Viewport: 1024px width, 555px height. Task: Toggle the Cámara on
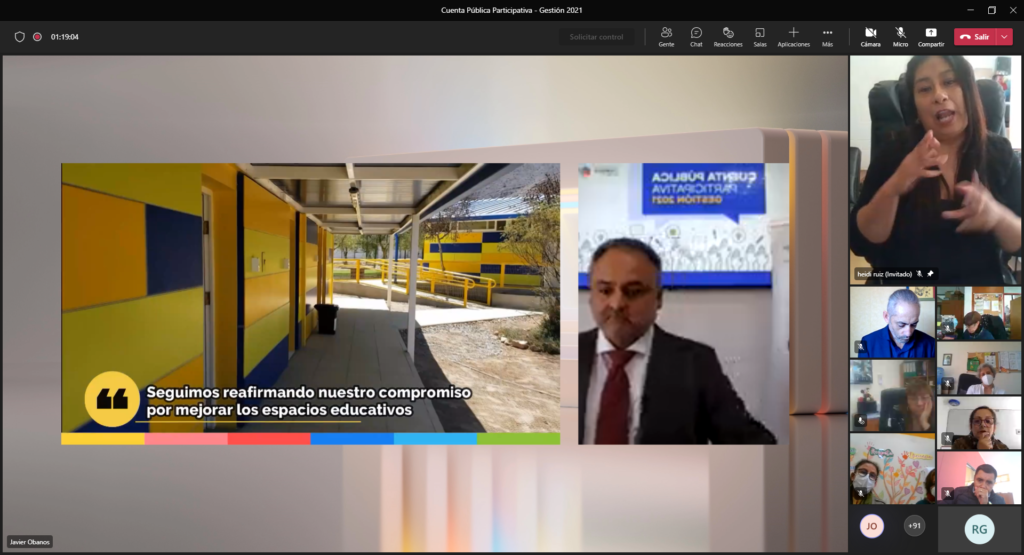point(870,35)
